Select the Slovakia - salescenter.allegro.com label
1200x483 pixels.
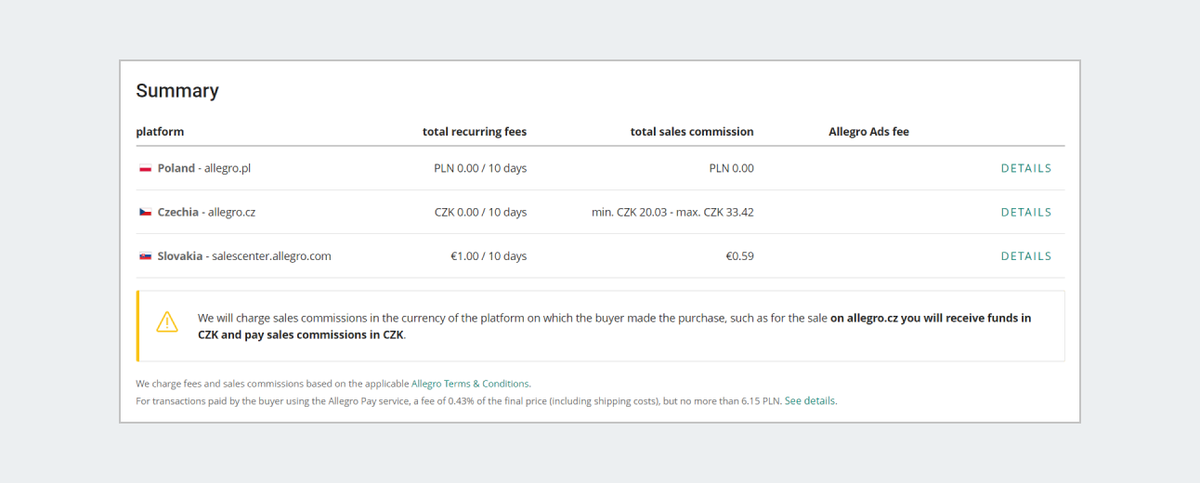click(244, 257)
